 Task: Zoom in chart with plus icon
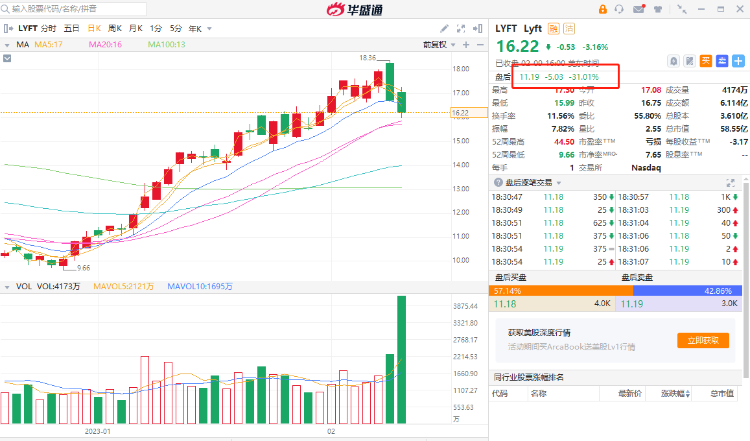pos(466,44)
